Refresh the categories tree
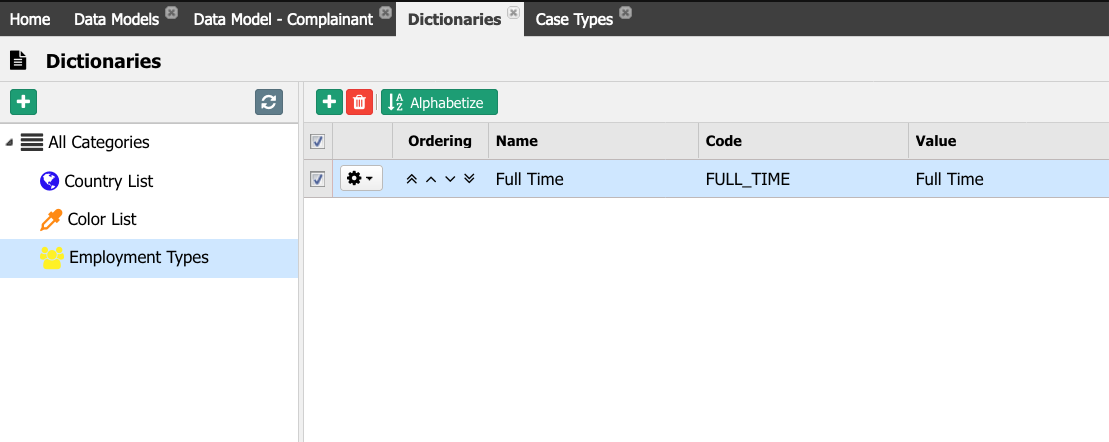 point(269,102)
